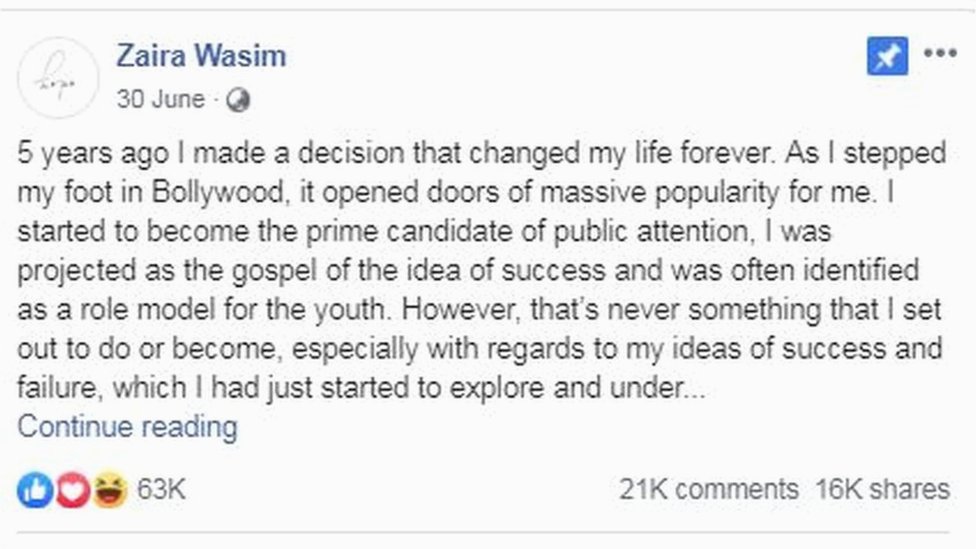This screenshot has width=976, height=549.
Task: Click the globe public privacy icon
Action: [x=238, y=100]
